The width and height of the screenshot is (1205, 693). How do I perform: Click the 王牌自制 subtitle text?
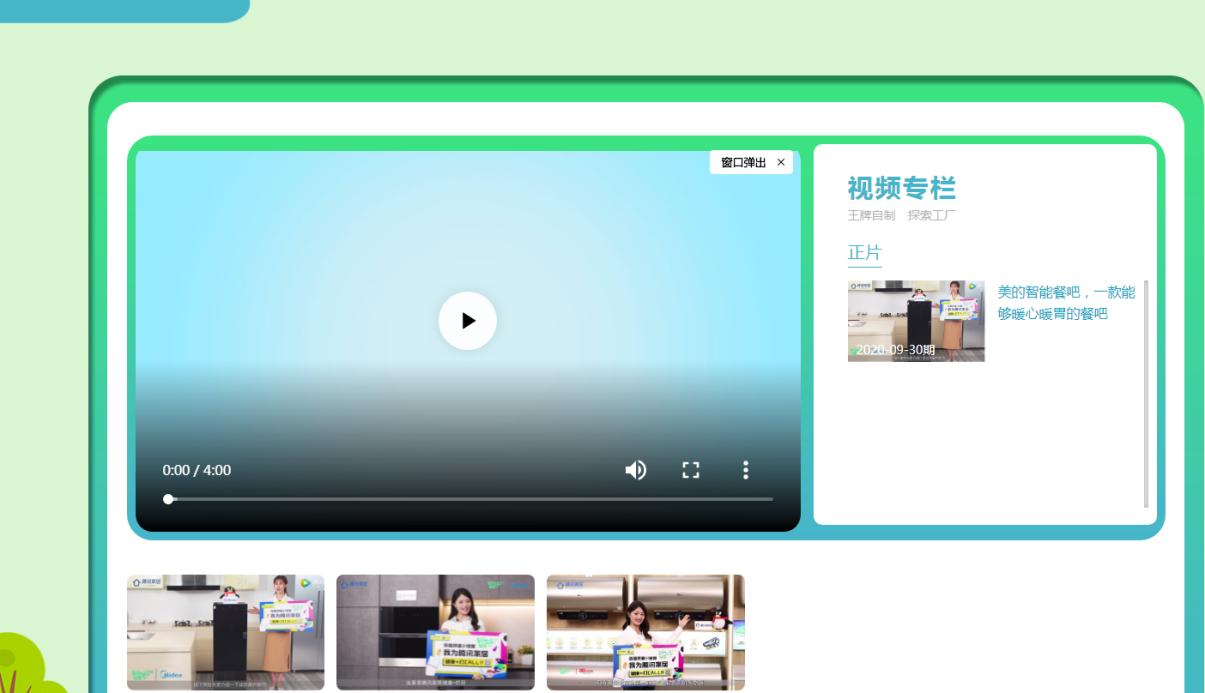871,216
